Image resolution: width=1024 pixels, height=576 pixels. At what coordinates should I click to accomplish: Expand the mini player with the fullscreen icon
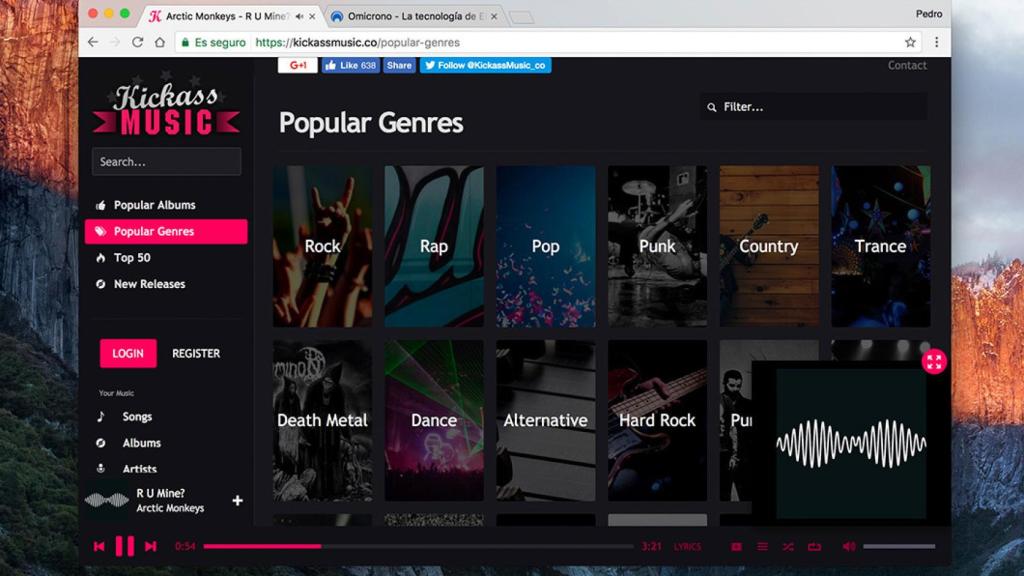934,362
